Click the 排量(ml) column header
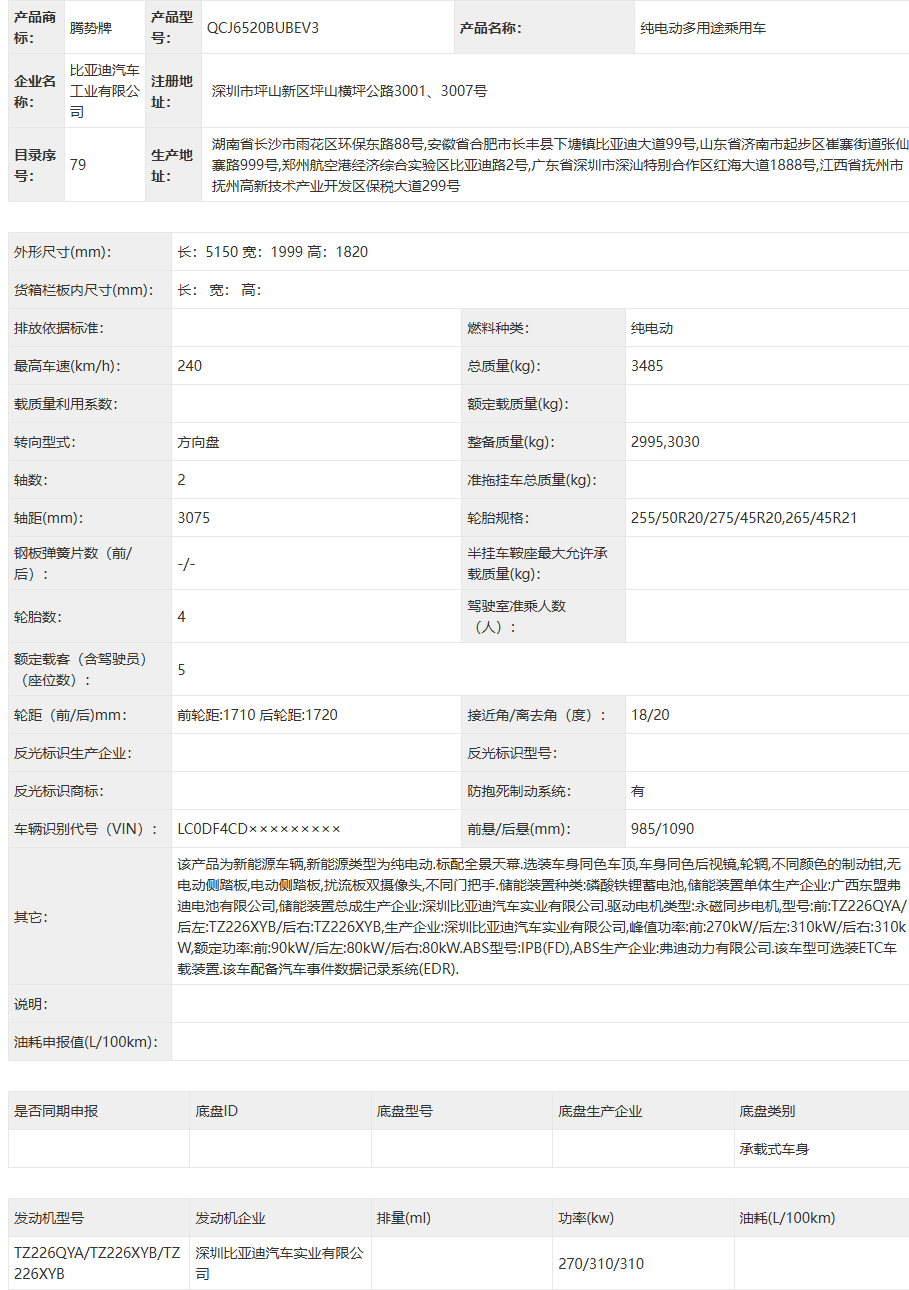Viewport: 909px width, 1290px height. (x=404, y=1218)
